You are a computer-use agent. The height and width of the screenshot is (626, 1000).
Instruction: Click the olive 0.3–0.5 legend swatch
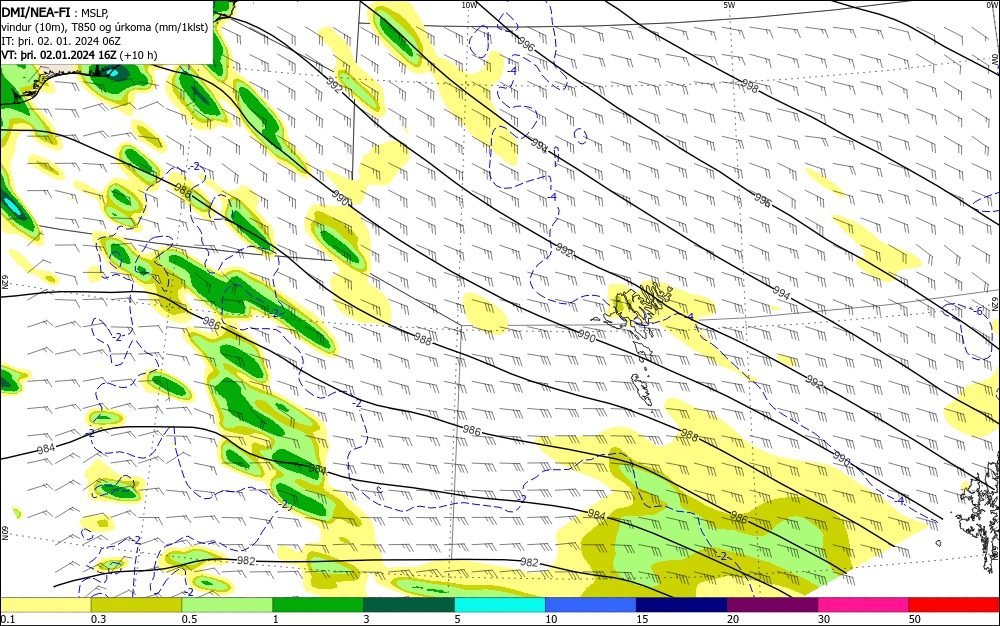point(136,605)
